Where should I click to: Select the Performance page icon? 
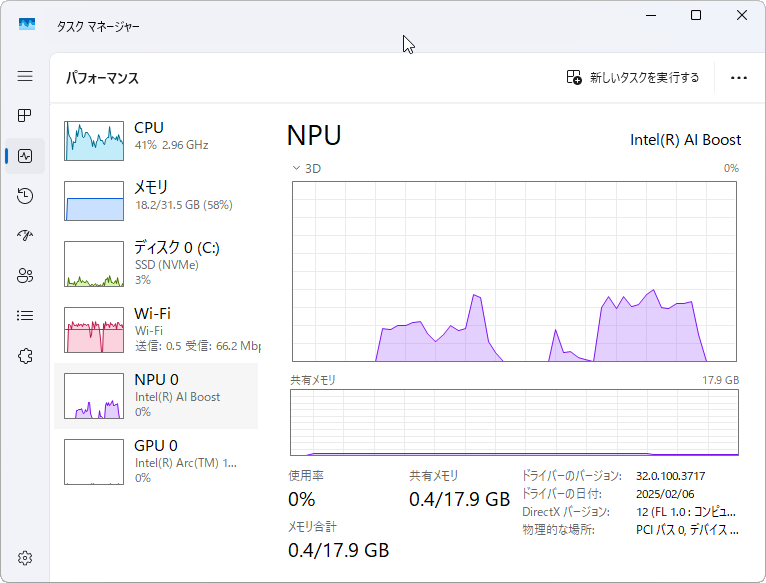(25, 156)
